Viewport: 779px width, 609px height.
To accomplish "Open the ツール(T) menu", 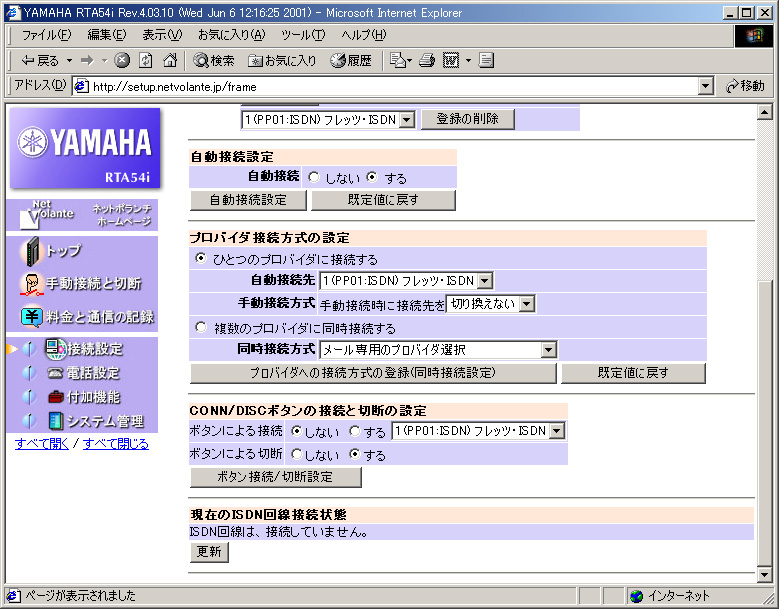I will [x=302, y=35].
